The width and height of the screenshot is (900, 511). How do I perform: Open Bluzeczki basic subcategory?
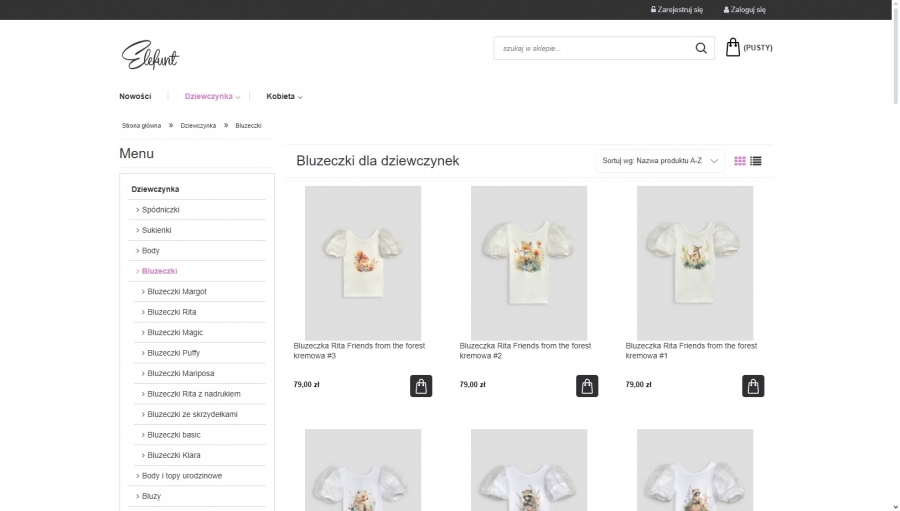click(x=174, y=435)
